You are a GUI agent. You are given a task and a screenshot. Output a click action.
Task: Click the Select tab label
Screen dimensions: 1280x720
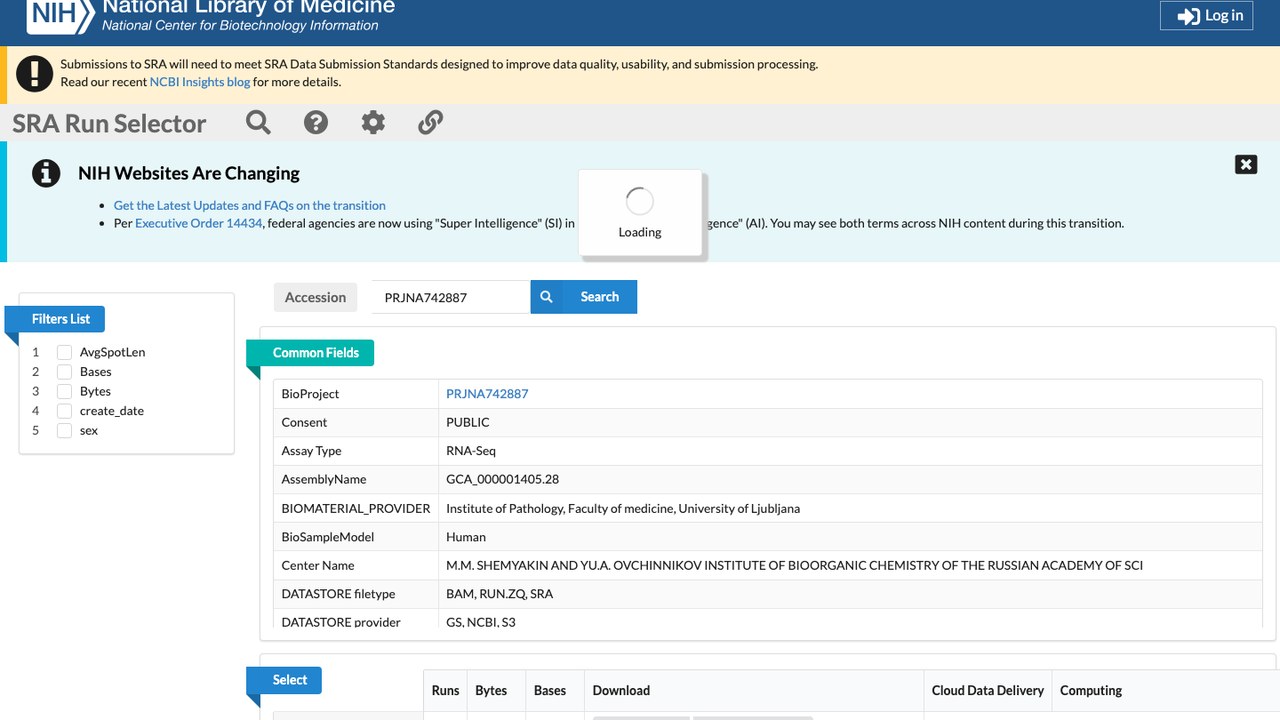click(290, 680)
